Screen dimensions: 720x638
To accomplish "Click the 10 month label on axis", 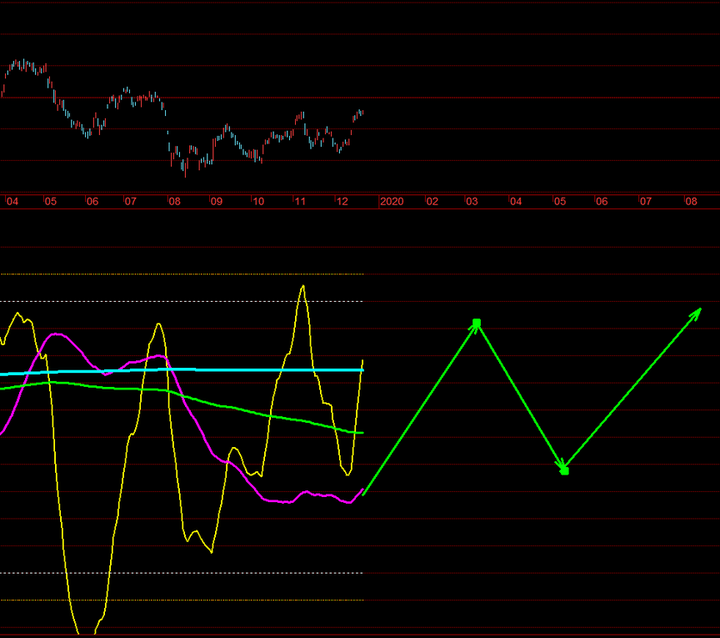I will (x=258, y=202).
